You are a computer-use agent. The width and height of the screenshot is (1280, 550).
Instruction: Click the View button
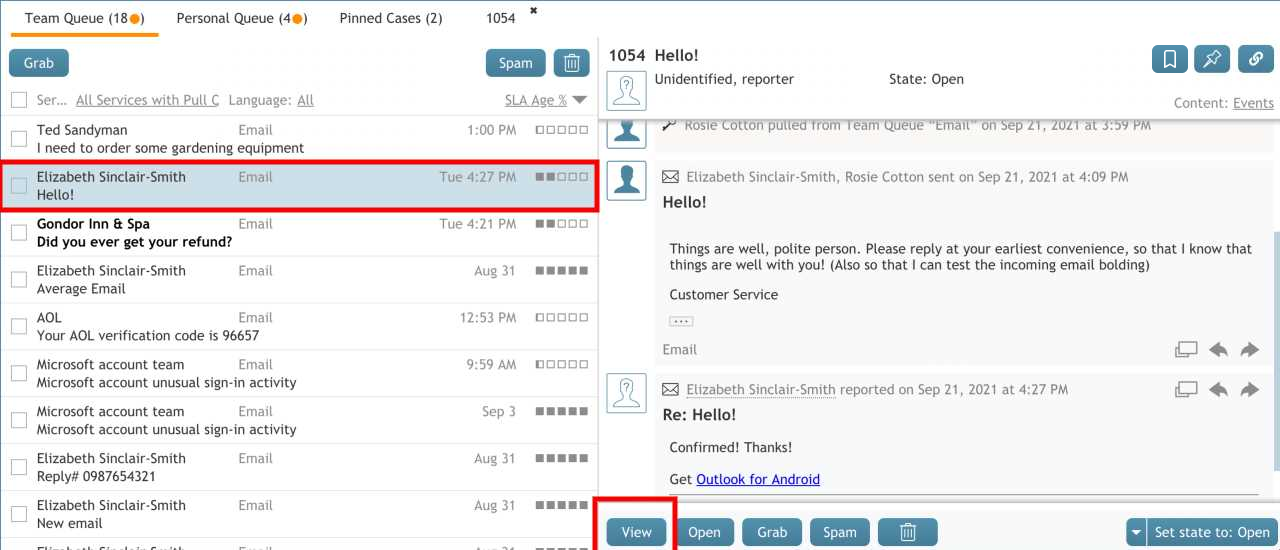tap(636, 532)
